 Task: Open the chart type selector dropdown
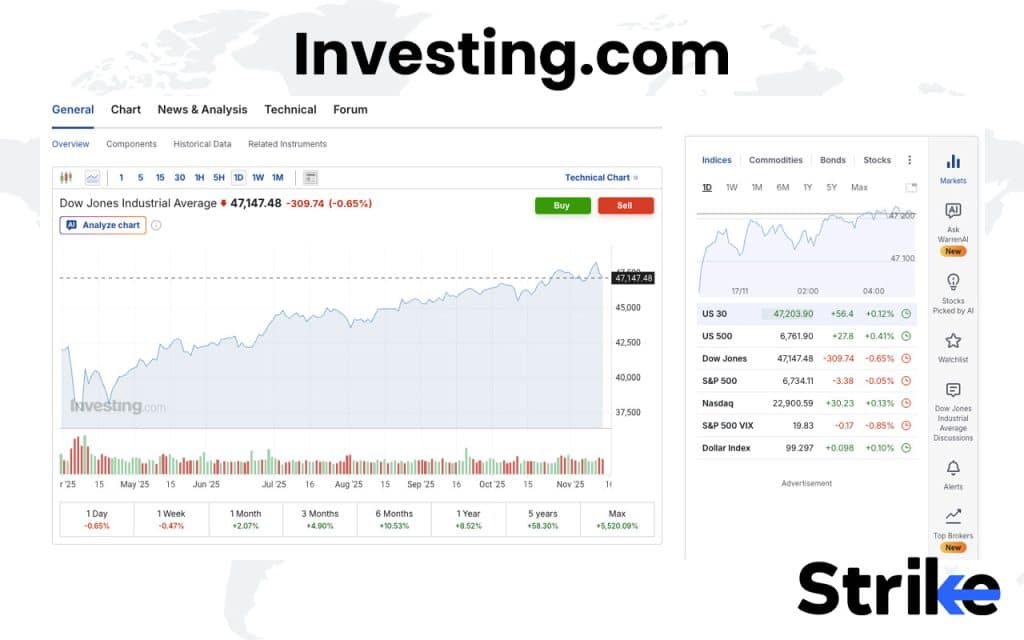point(310,177)
